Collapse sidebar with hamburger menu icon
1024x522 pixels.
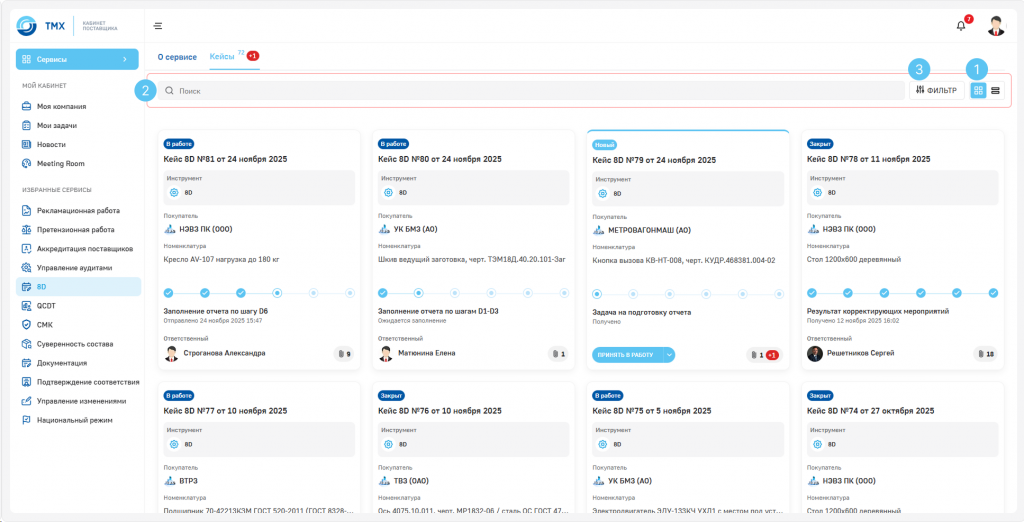(x=158, y=26)
